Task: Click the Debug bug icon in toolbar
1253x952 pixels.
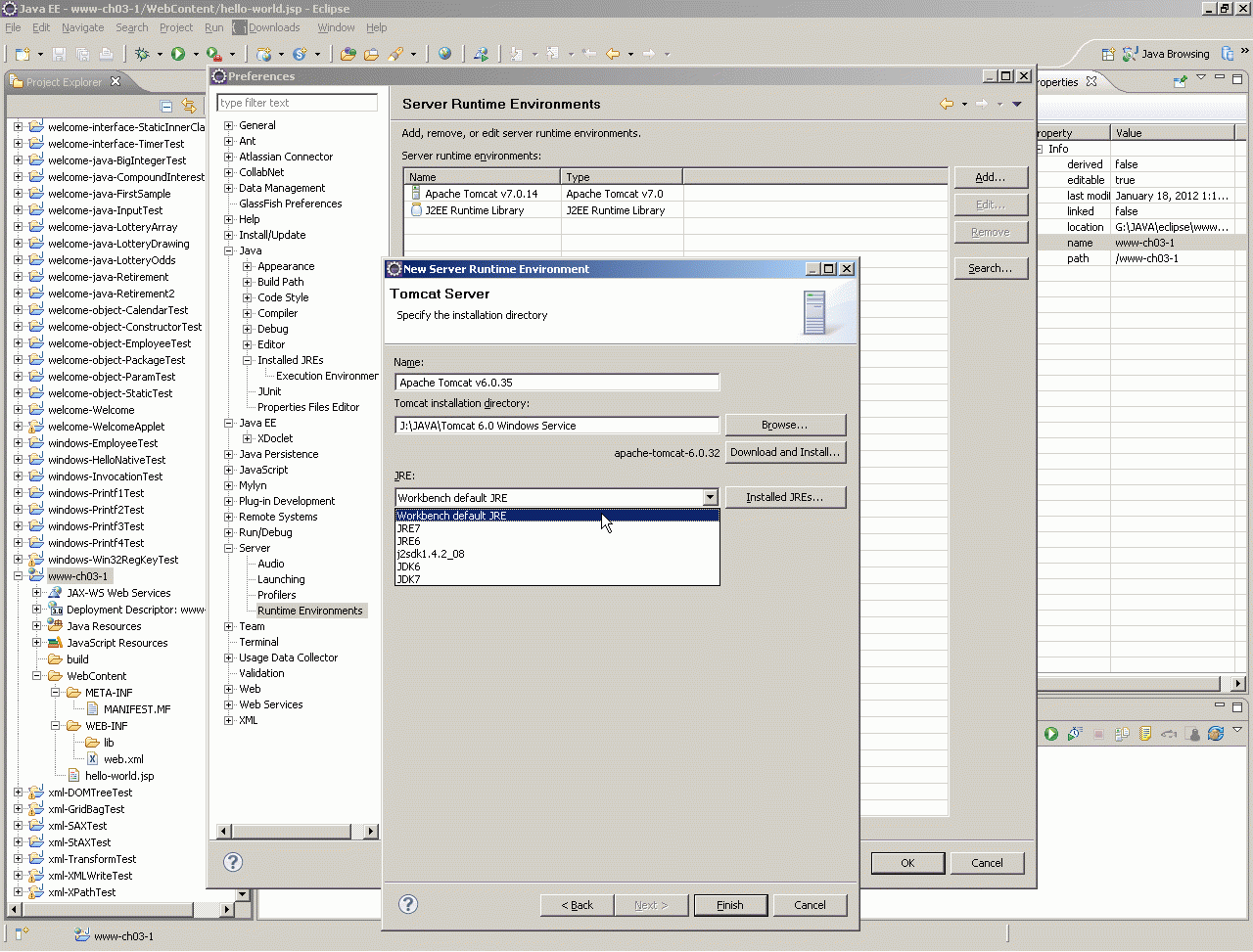Action: coord(143,54)
